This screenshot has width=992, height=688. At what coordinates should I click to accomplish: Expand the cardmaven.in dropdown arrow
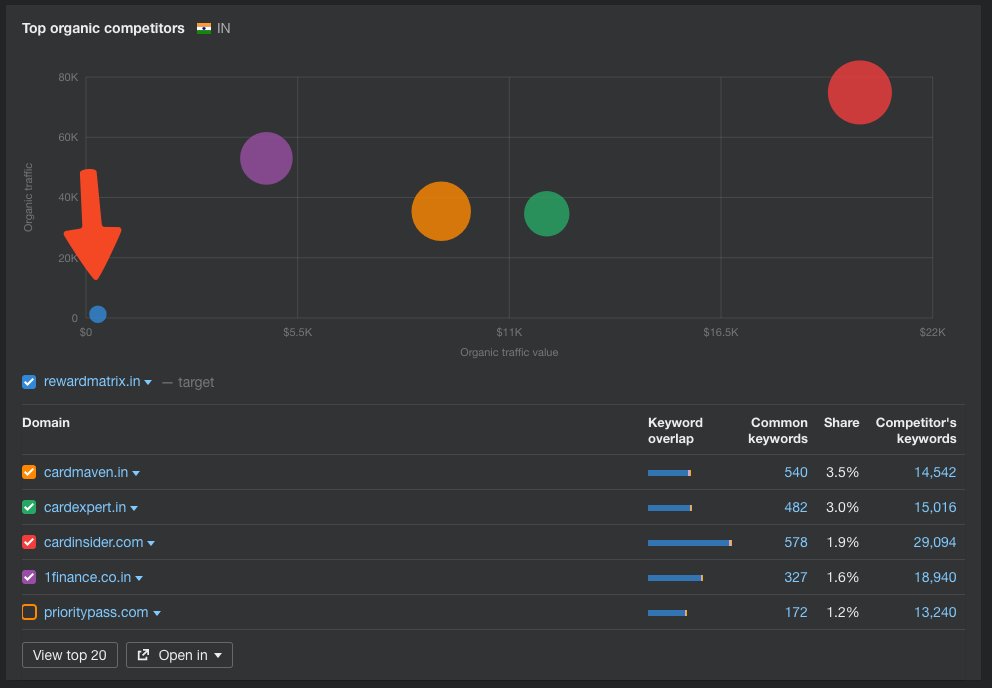point(136,473)
